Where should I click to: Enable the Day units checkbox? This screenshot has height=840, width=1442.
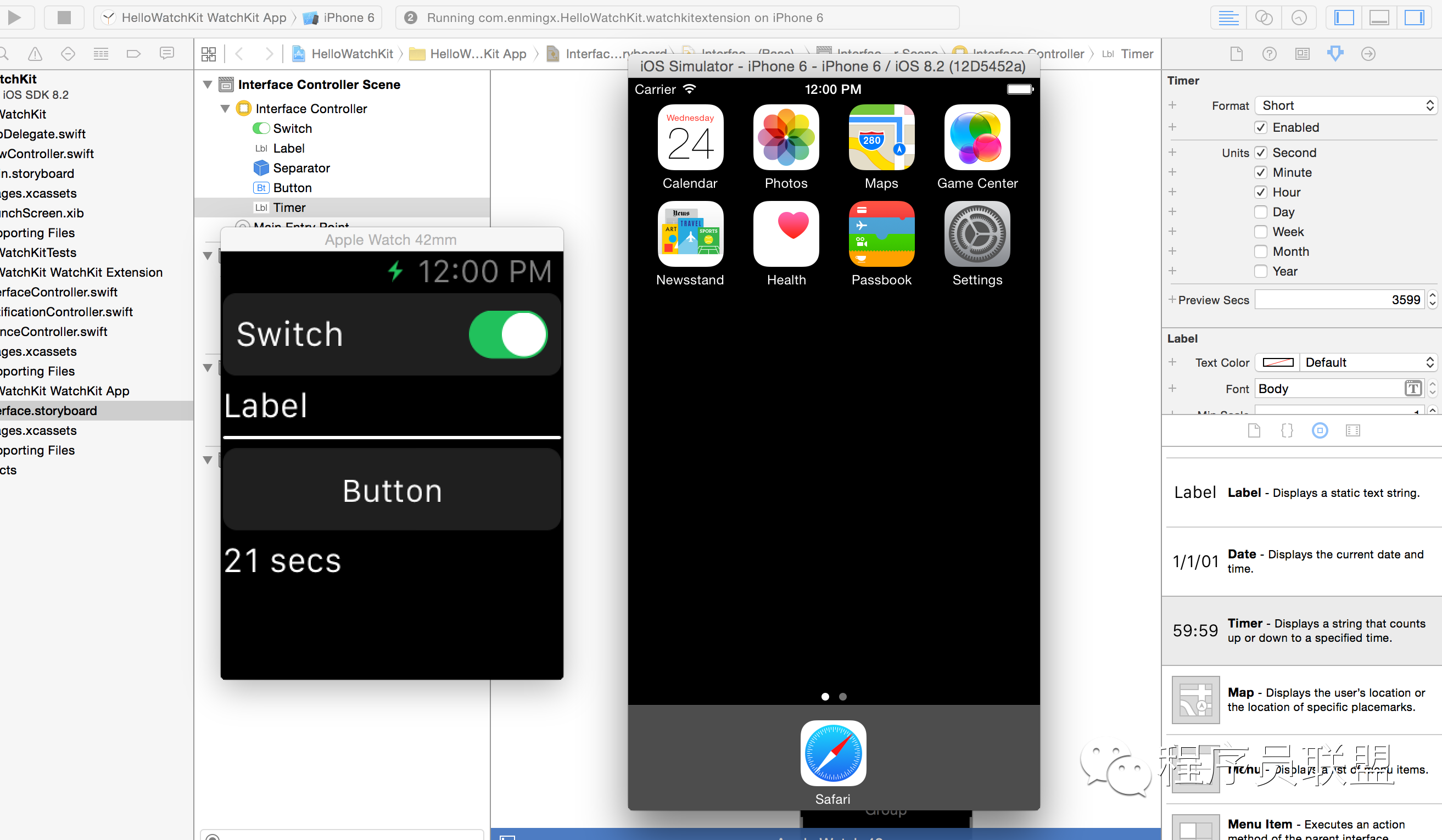(1261, 212)
